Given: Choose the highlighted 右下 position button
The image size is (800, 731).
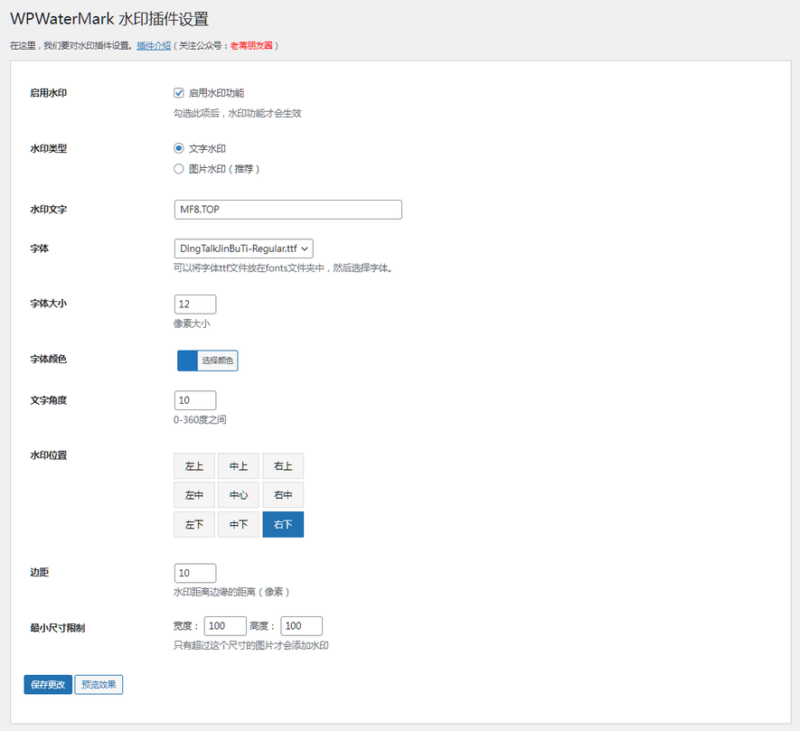Looking at the screenshot, I should [283, 524].
